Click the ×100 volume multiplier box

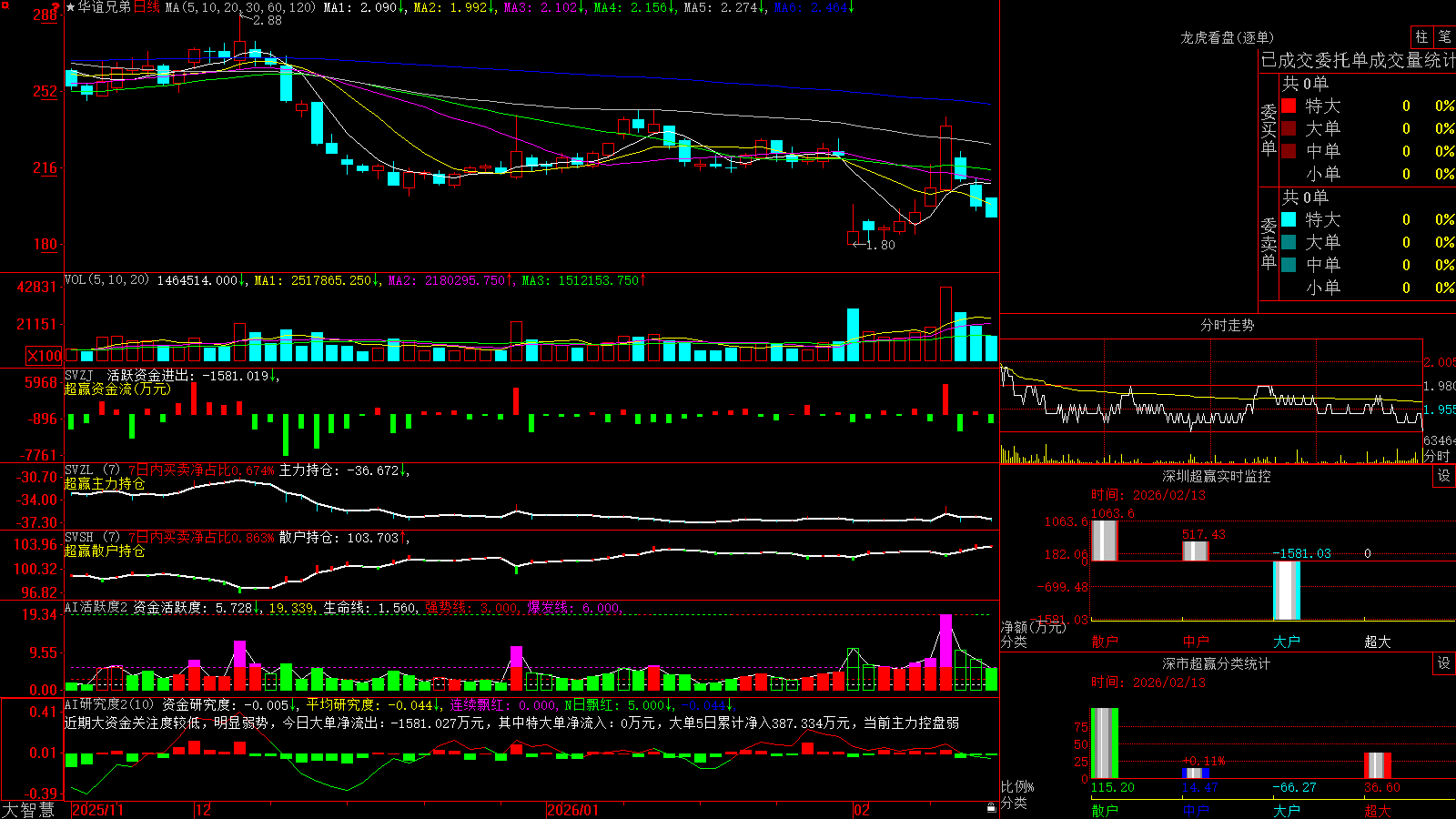click(45, 356)
